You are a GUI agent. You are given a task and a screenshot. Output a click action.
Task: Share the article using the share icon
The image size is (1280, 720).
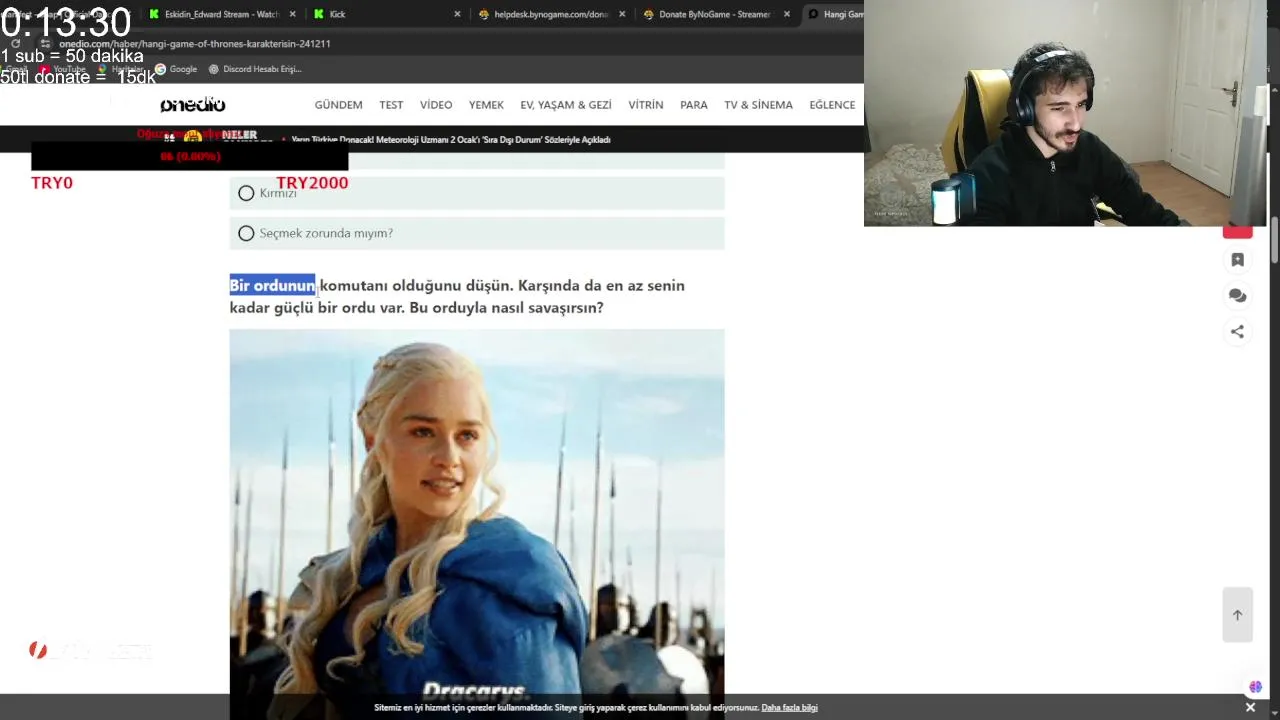click(x=1237, y=332)
